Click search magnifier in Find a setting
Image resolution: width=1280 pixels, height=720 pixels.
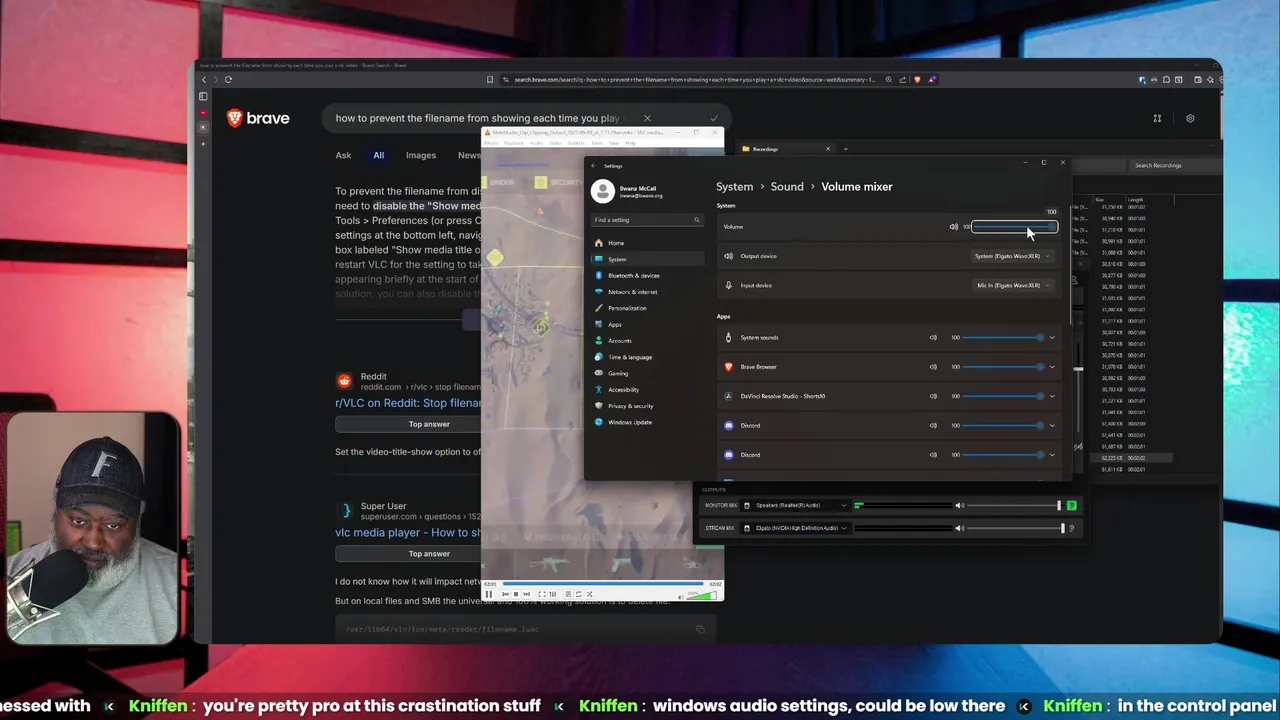[697, 220]
